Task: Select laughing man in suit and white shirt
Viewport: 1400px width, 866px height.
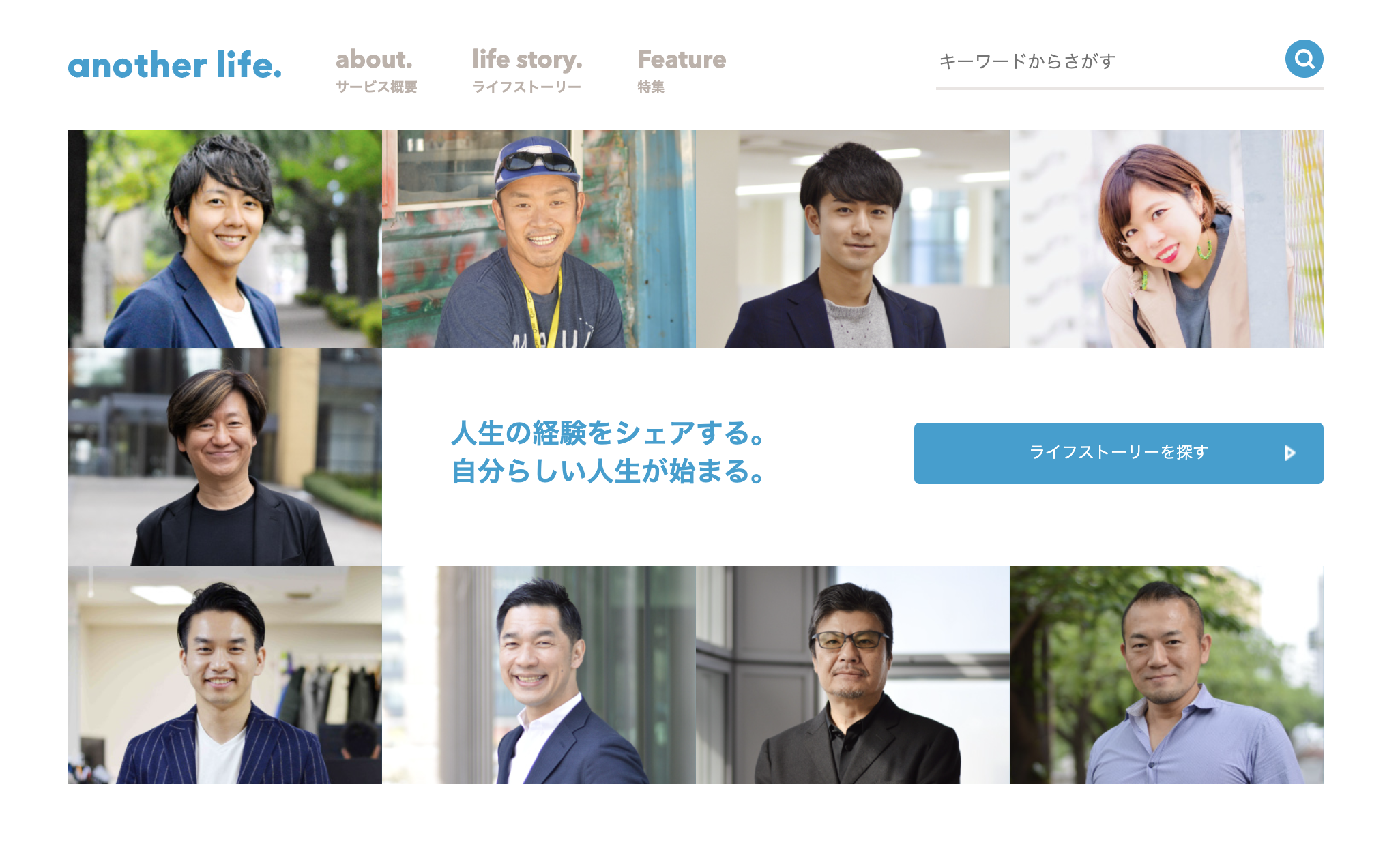Action: click(539, 675)
